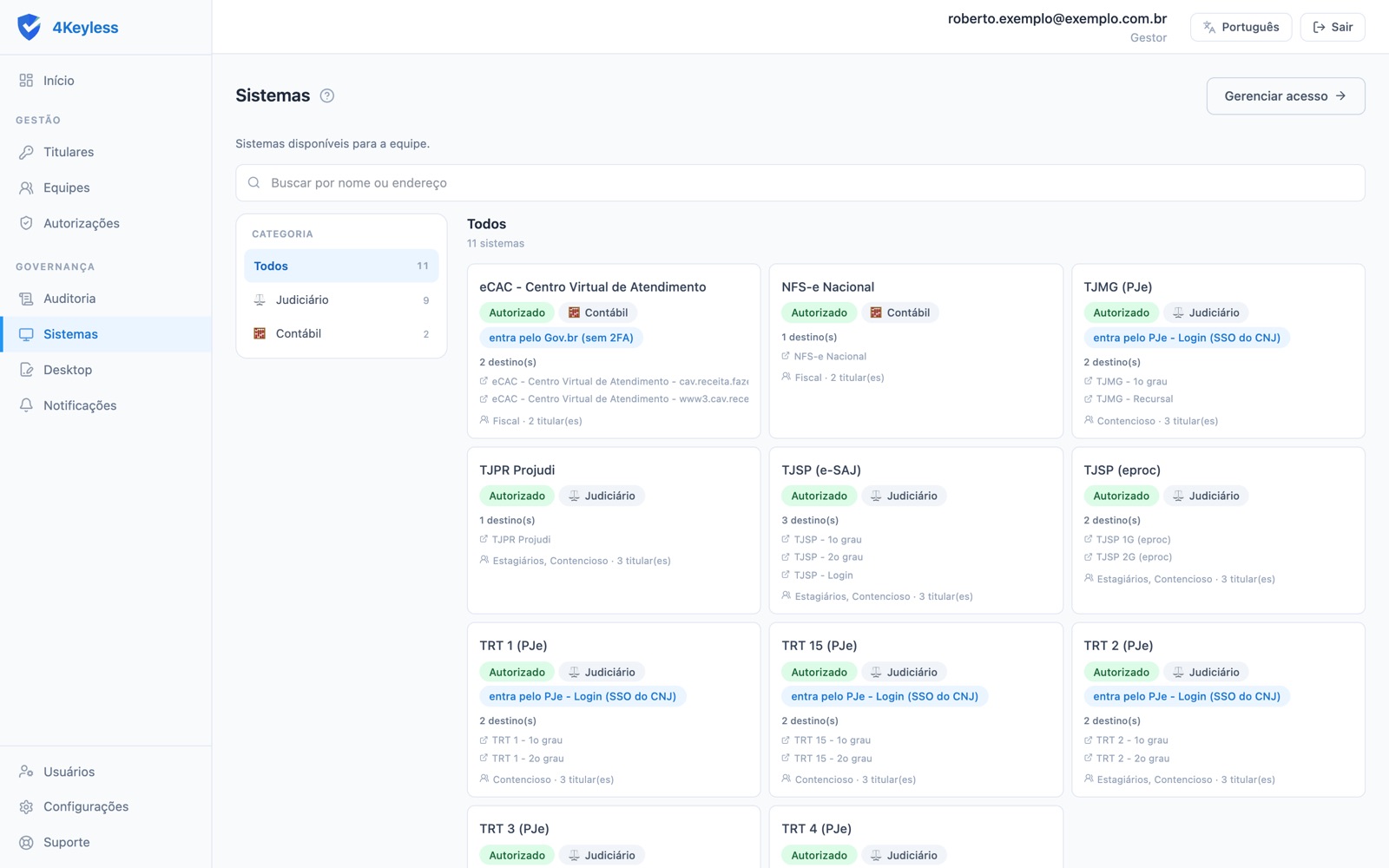
Task: Click the TRT 15 - 2o grau destination
Action: coord(833,759)
